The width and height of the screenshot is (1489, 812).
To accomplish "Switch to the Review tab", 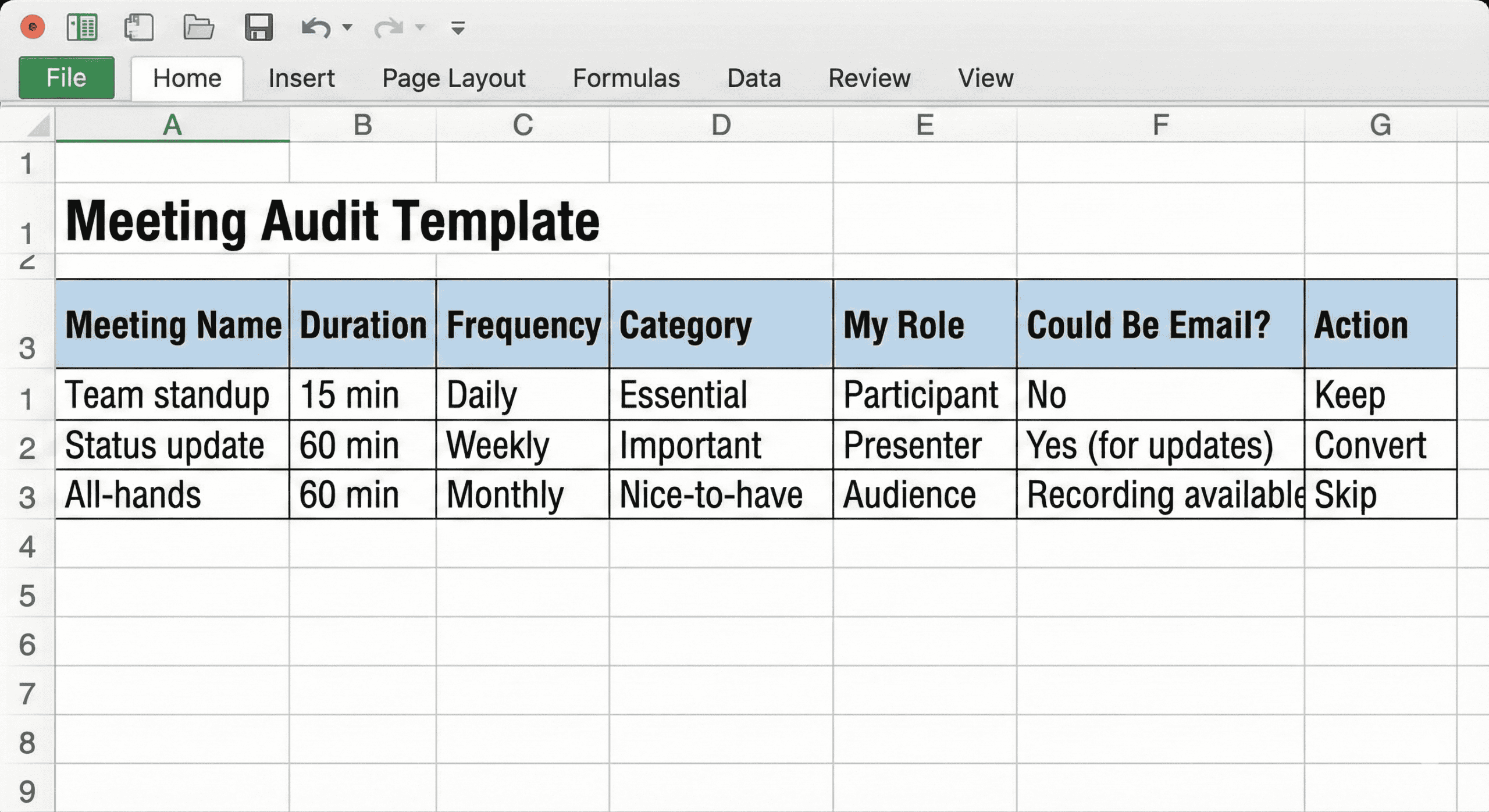I will point(869,77).
